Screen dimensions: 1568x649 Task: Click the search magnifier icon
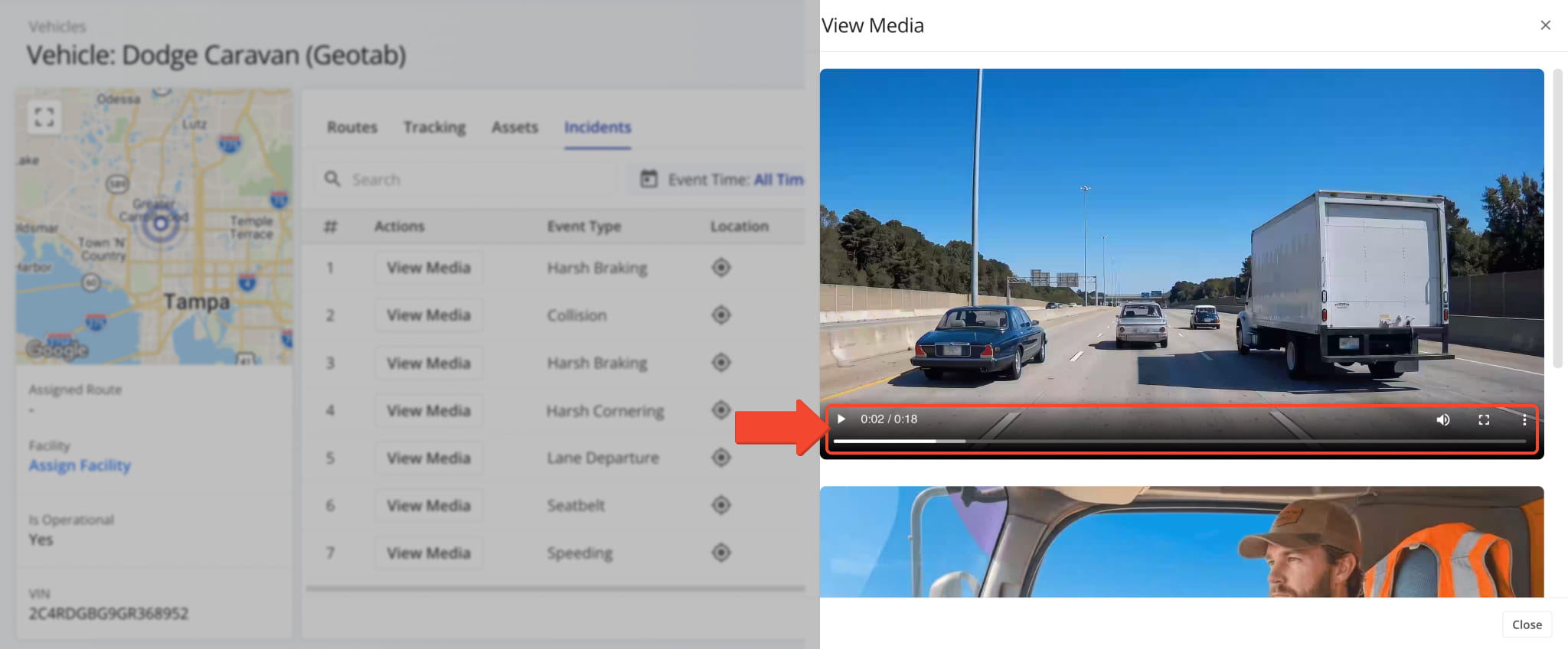(x=332, y=178)
